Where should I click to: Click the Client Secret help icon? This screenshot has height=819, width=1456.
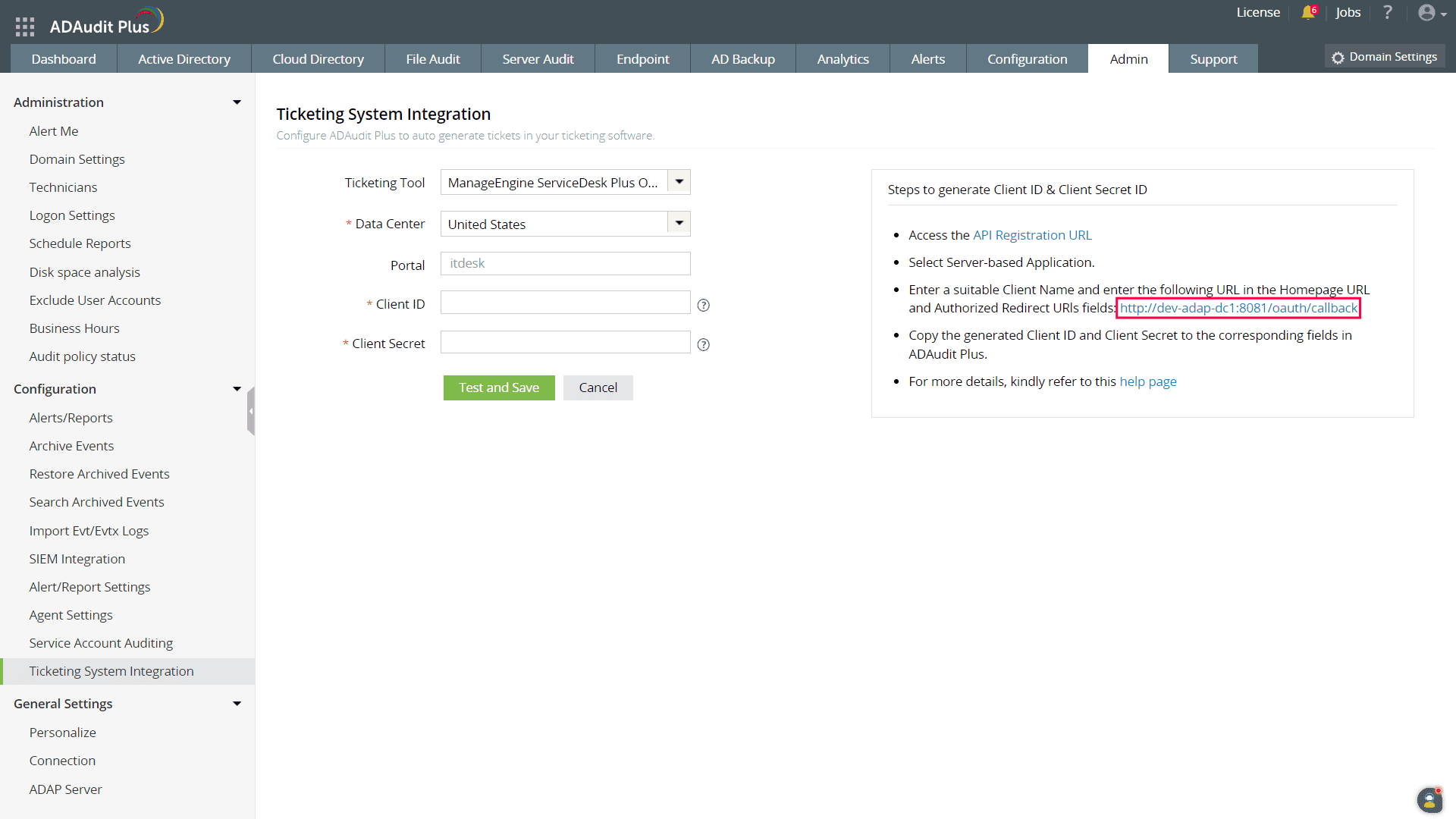(x=703, y=344)
